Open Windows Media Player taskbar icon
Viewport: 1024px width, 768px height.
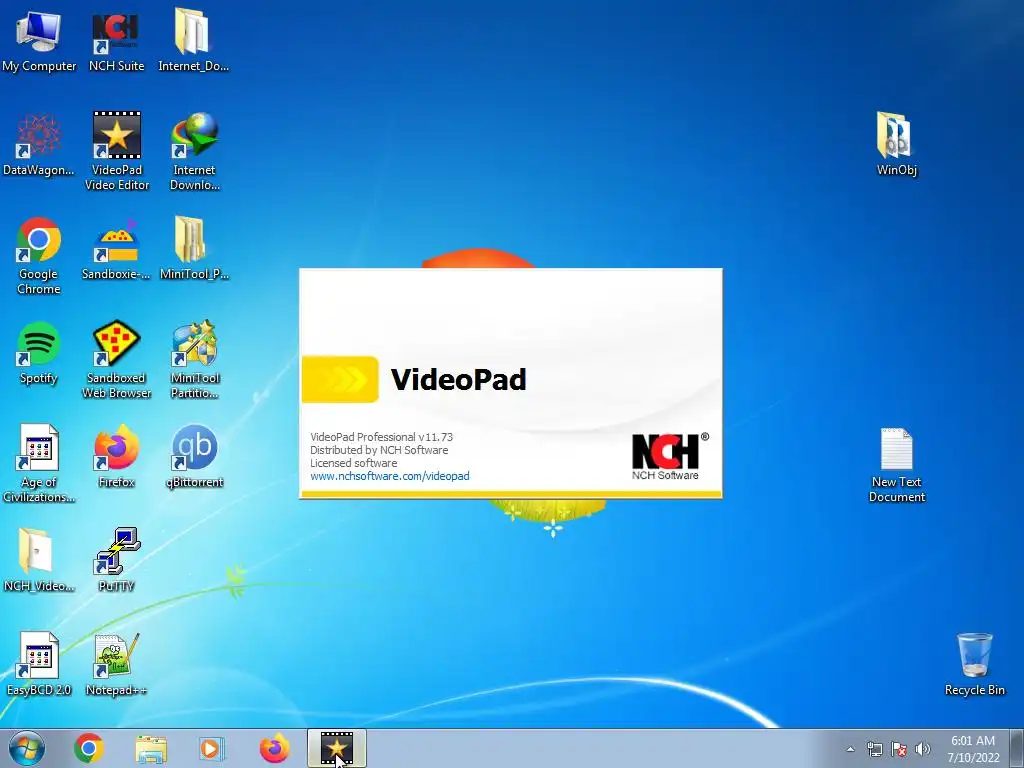pyautogui.click(x=212, y=748)
